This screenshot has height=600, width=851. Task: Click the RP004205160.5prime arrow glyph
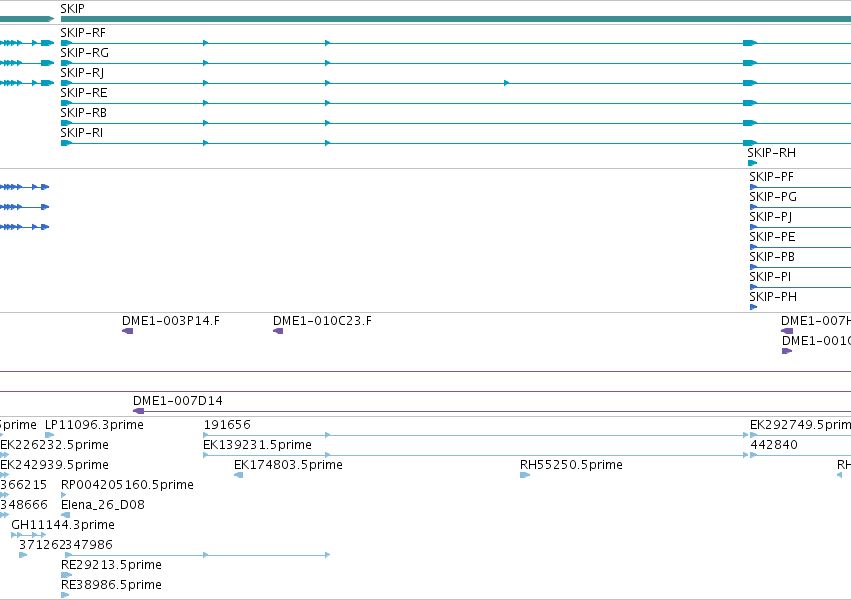(x=63, y=495)
